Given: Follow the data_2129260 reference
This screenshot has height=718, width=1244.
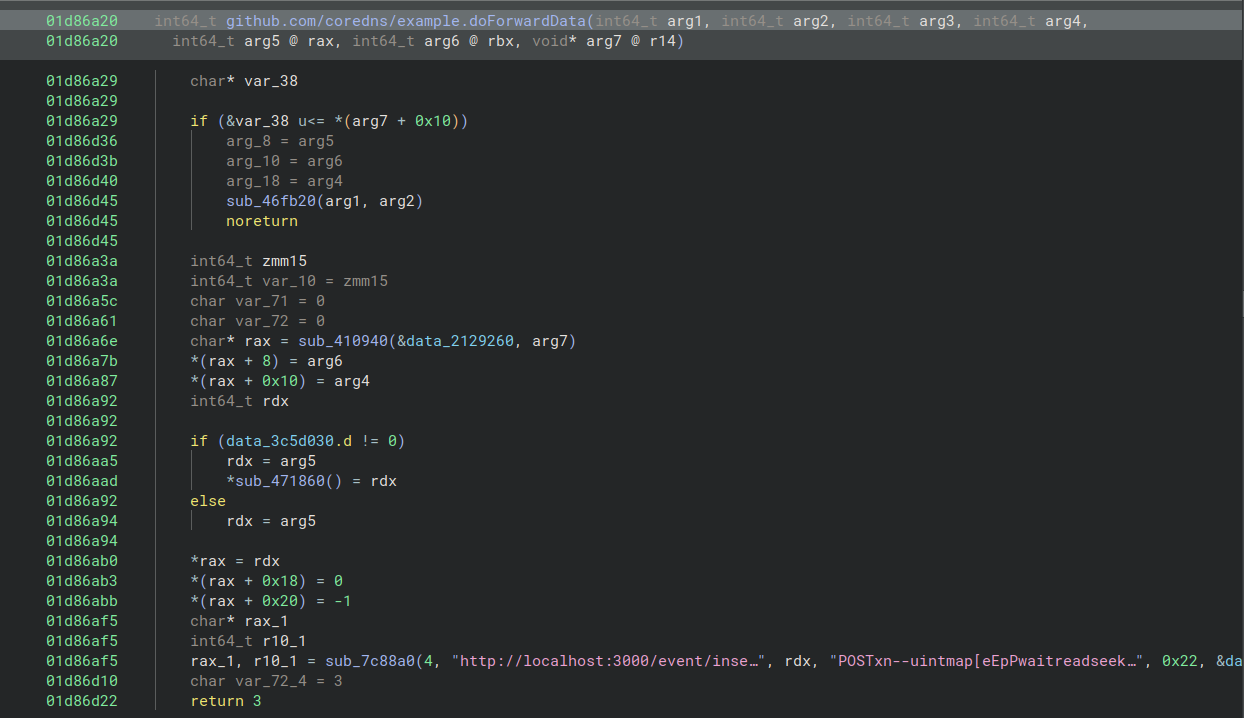Looking at the screenshot, I should coord(463,341).
